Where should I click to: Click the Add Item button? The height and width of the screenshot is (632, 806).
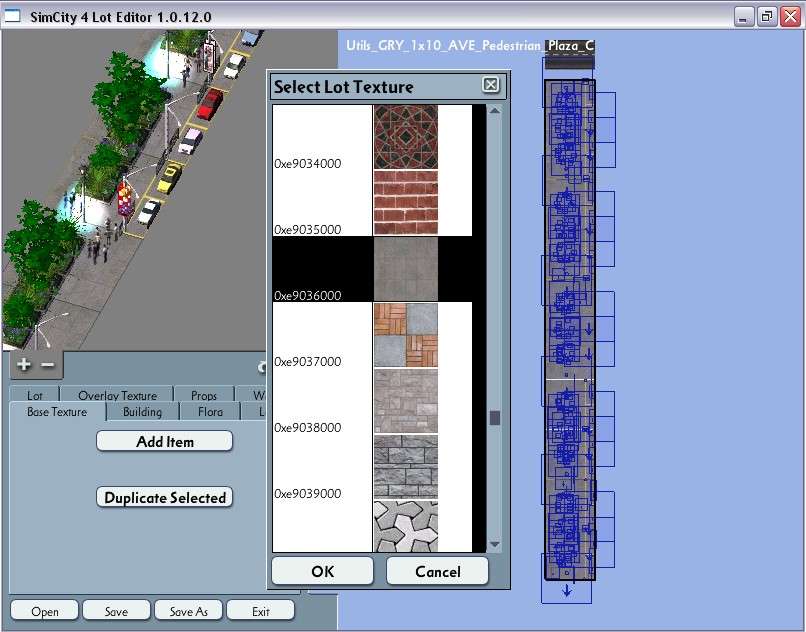164,442
